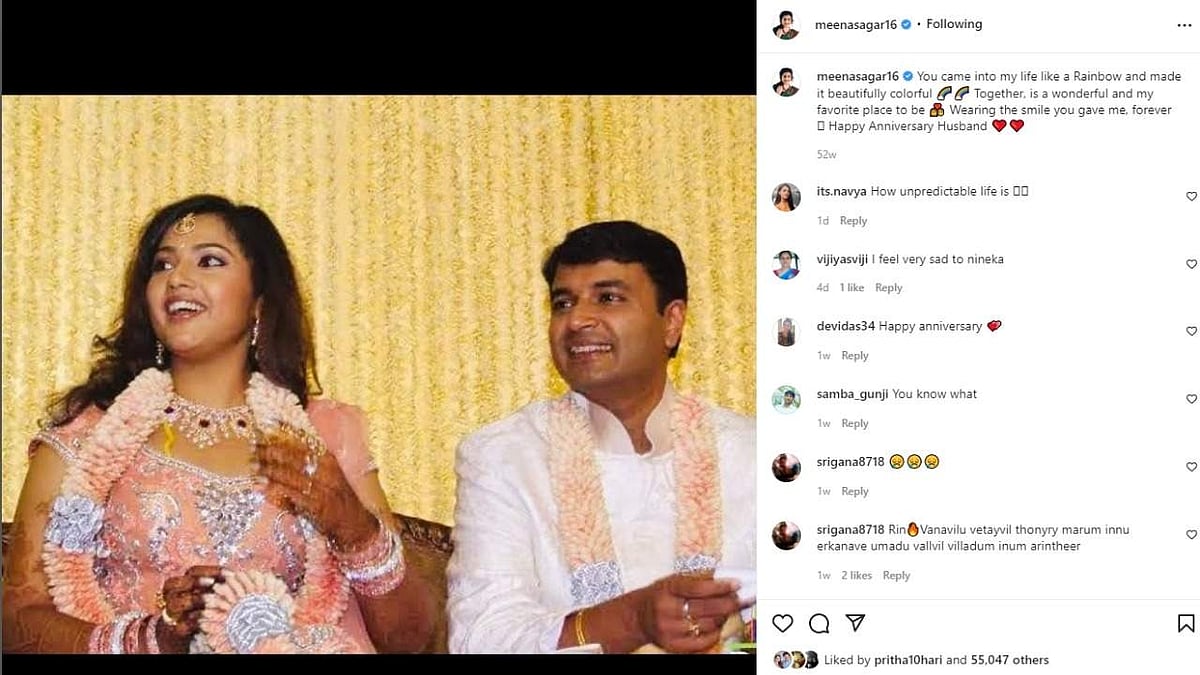Click the Following button in header
This screenshot has height=675, width=1200.
[954, 24]
